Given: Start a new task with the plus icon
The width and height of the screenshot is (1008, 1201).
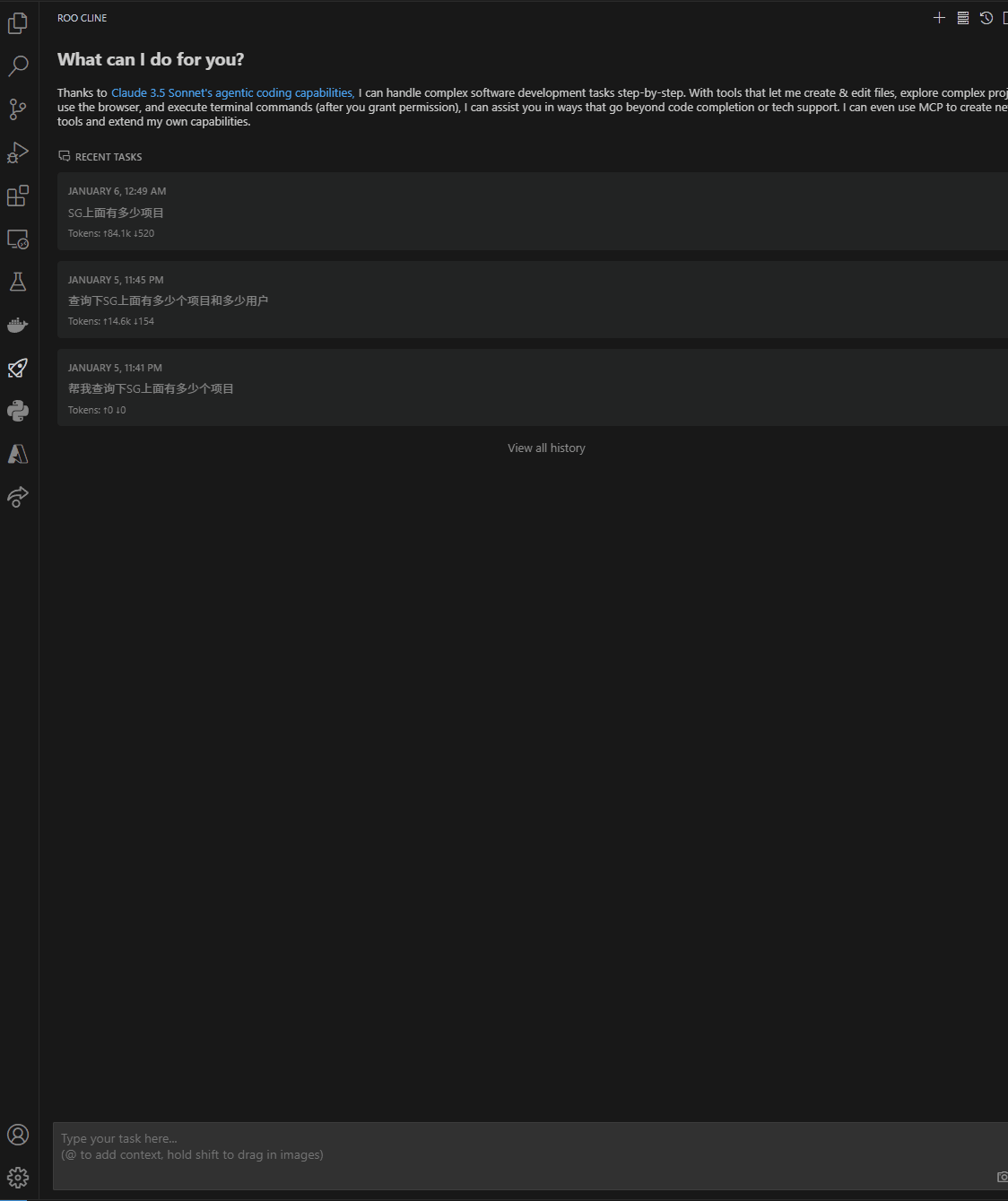Looking at the screenshot, I should pos(939,17).
